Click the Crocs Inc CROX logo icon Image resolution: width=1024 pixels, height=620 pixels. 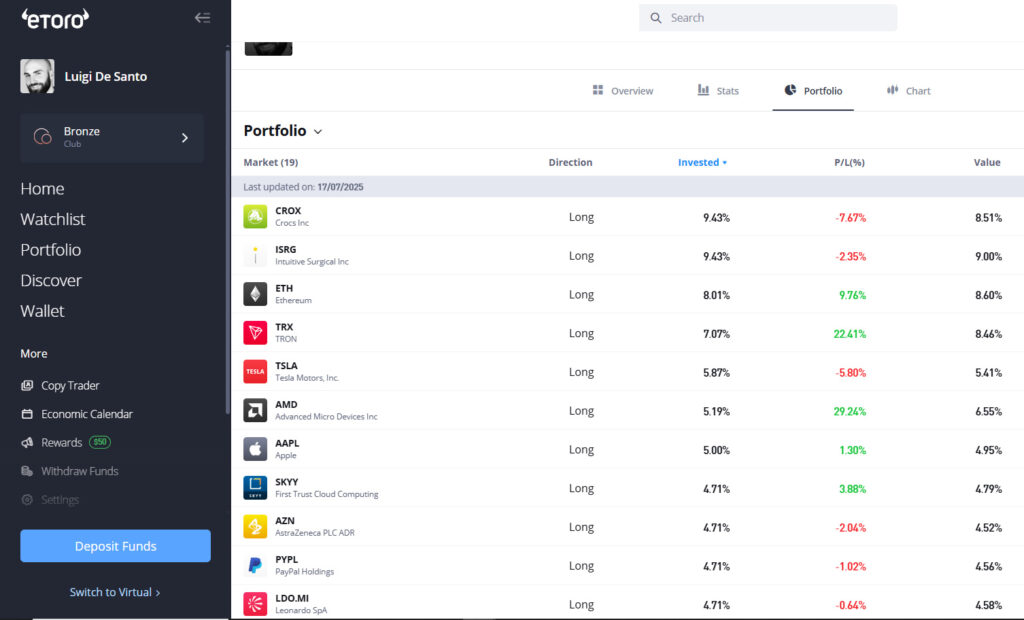pos(255,216)
